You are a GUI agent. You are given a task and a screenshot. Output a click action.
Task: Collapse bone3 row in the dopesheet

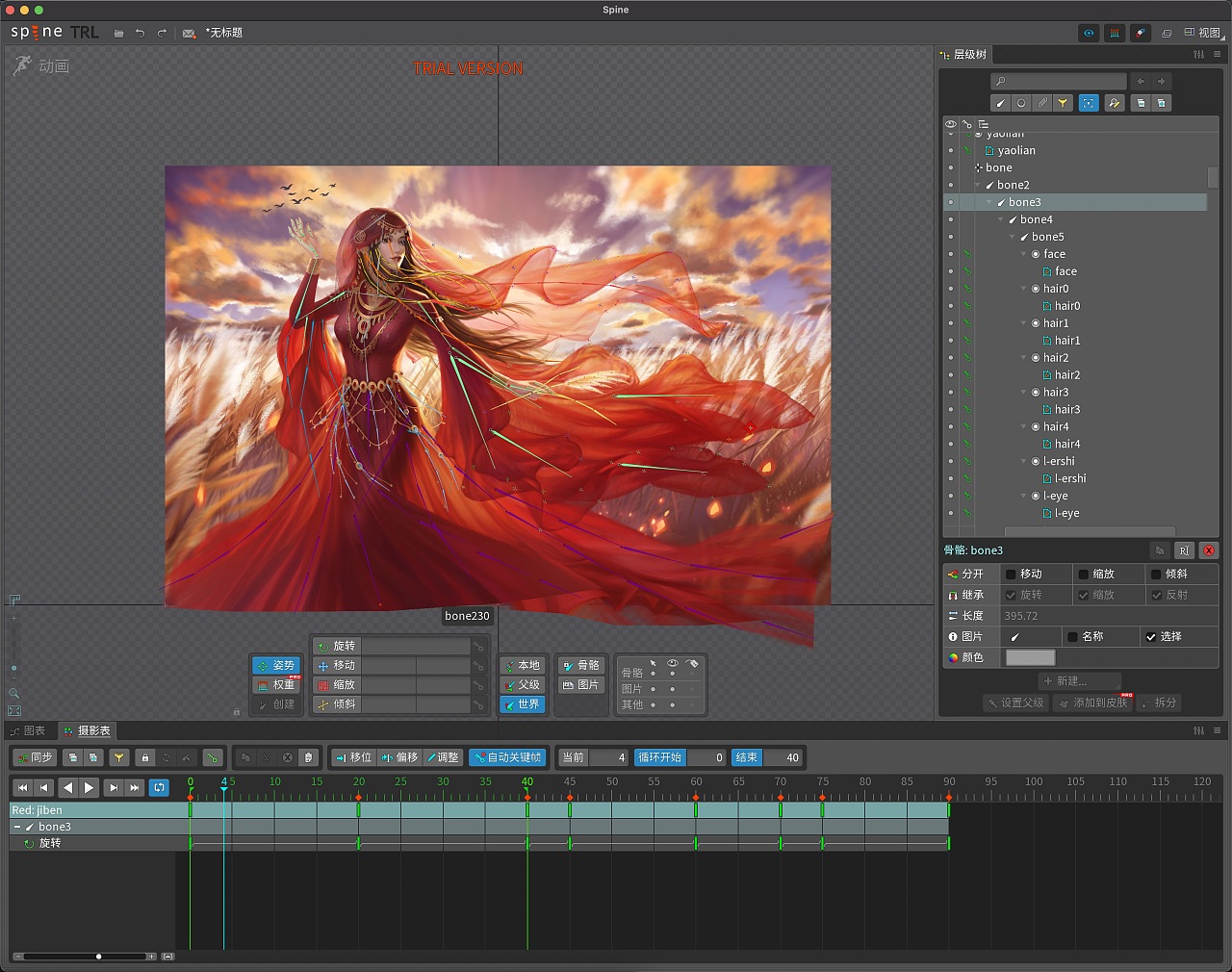(x=17, y=827)
